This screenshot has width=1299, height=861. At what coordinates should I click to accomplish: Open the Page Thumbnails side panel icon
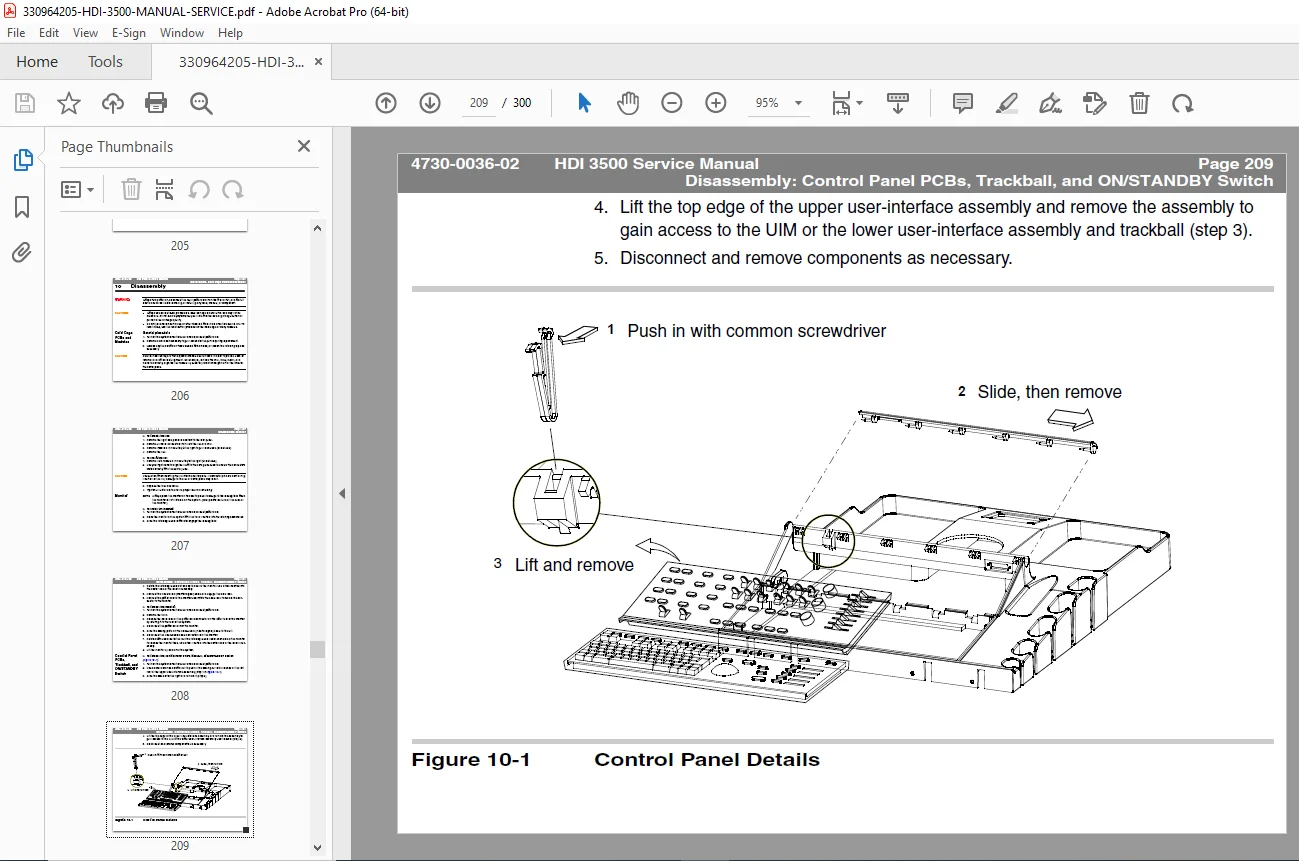pyautogui.click(x=22, y=160)
